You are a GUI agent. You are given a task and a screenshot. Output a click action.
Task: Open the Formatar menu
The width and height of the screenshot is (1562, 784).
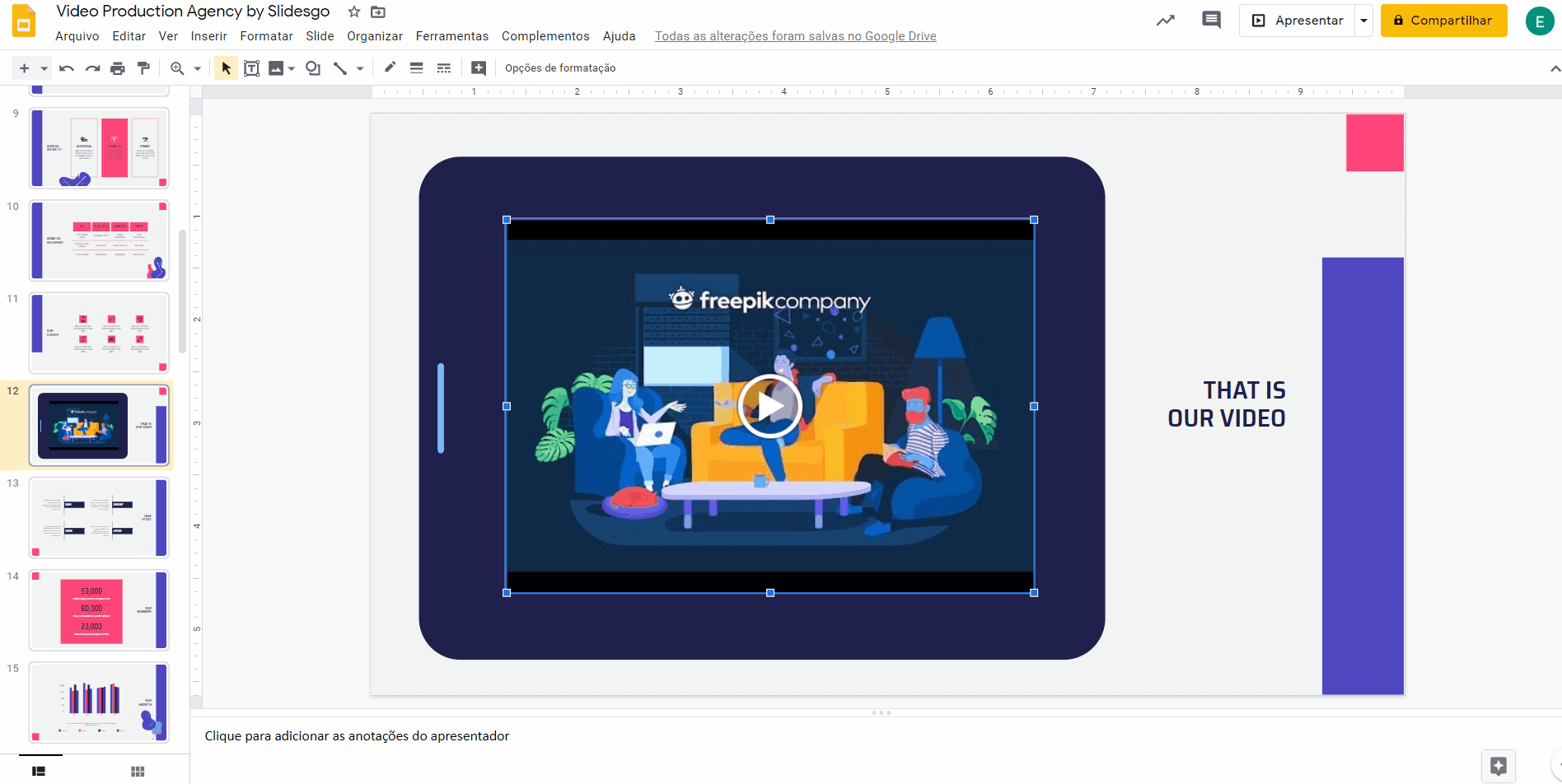267,36
